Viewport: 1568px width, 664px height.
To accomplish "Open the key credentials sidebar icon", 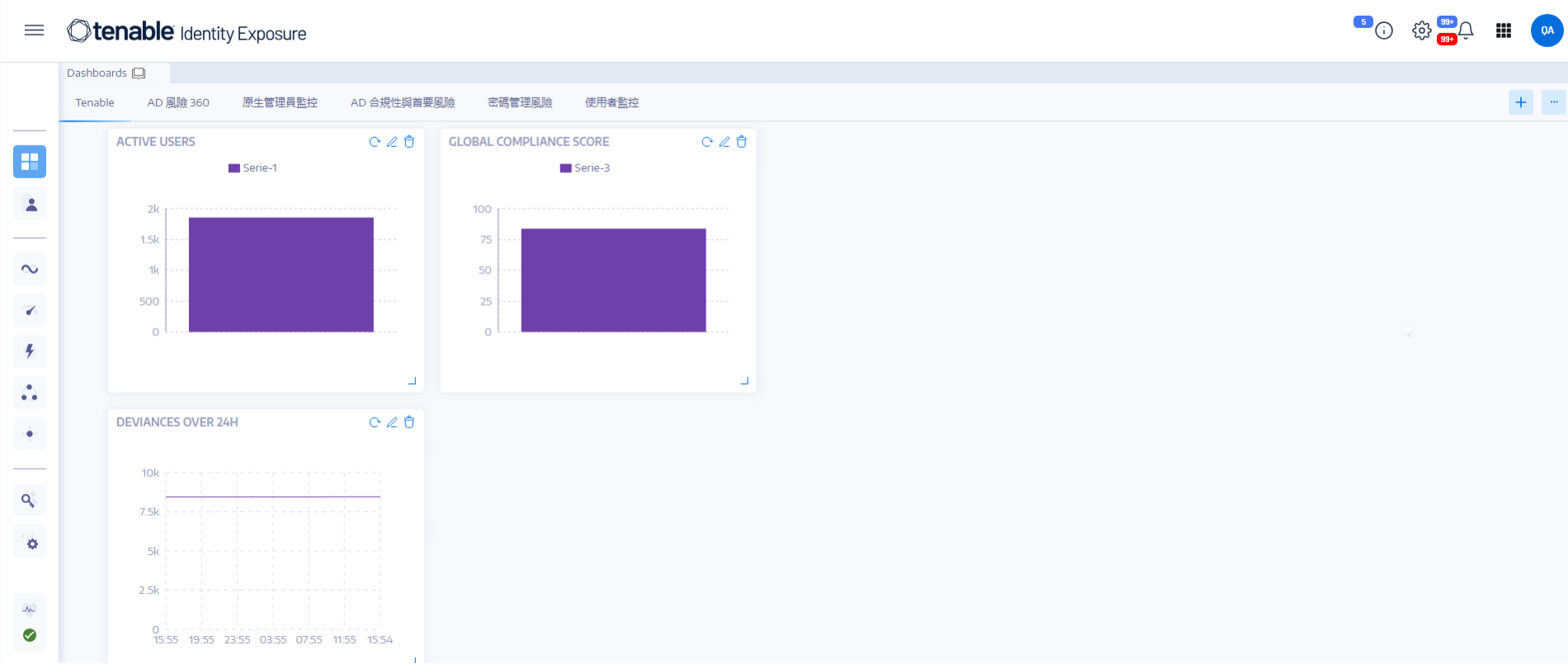I will [30, 500].
